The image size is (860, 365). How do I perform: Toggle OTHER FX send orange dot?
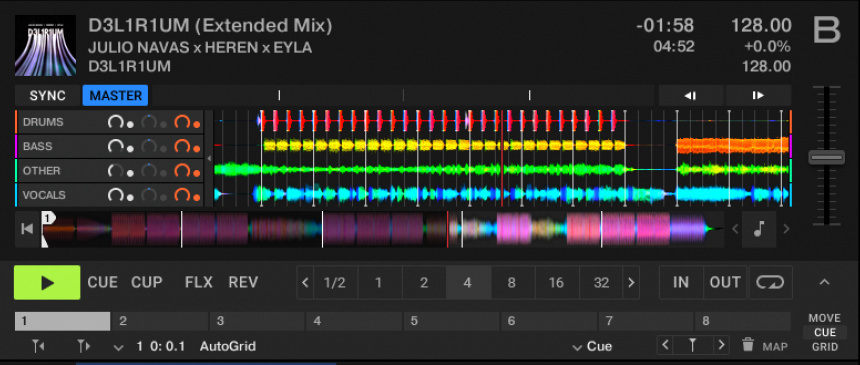pos(197,173)
